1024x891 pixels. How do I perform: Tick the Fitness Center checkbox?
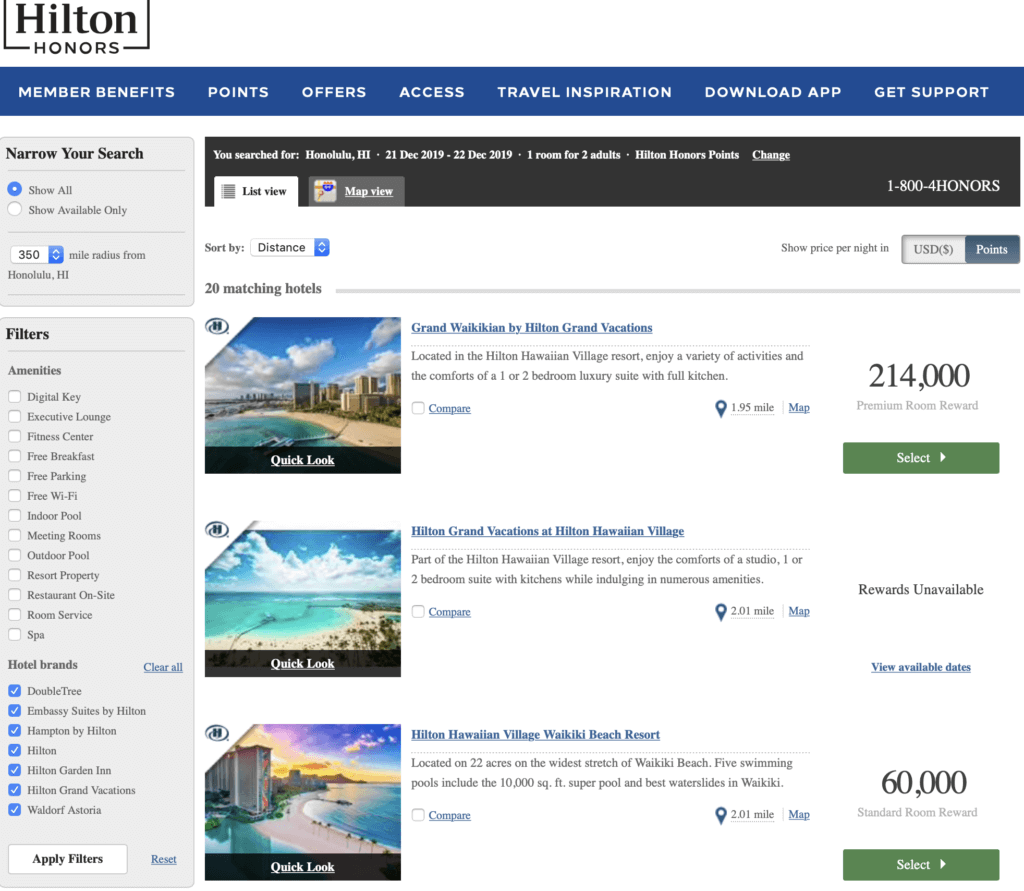[x=14, y=436]
